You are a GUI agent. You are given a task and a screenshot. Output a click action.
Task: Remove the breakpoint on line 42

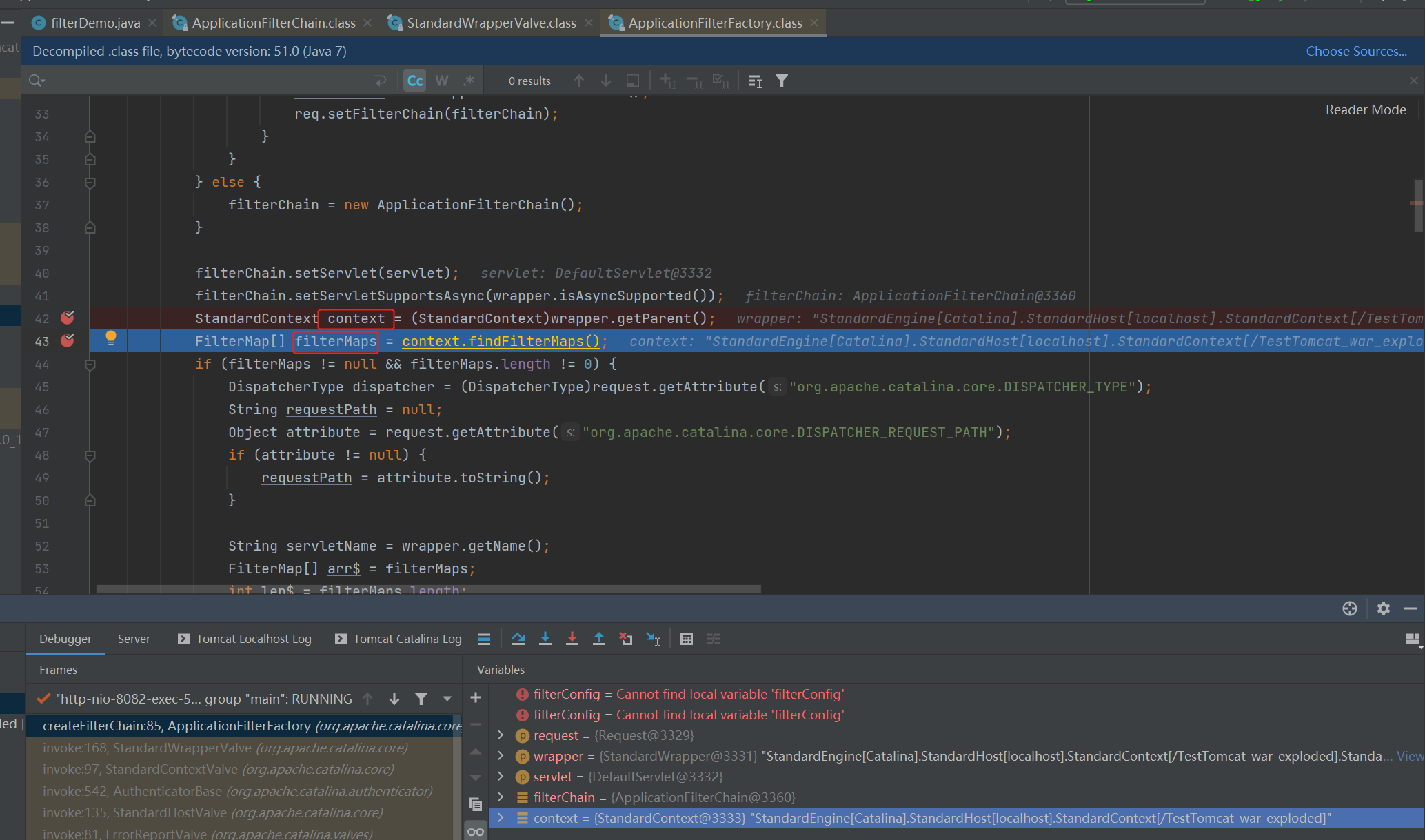click(68, 318)
